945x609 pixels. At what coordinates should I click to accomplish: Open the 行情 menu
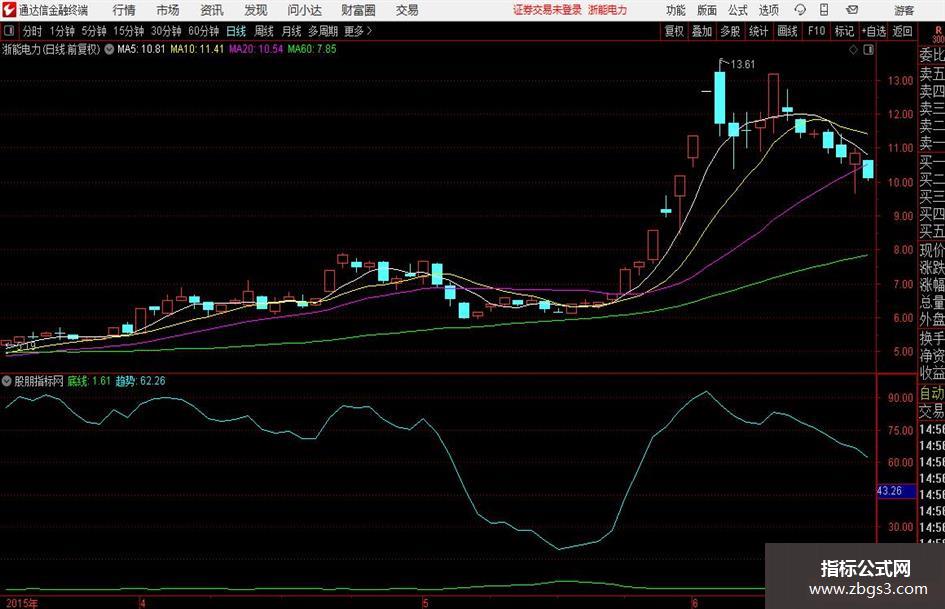point(124,10)
